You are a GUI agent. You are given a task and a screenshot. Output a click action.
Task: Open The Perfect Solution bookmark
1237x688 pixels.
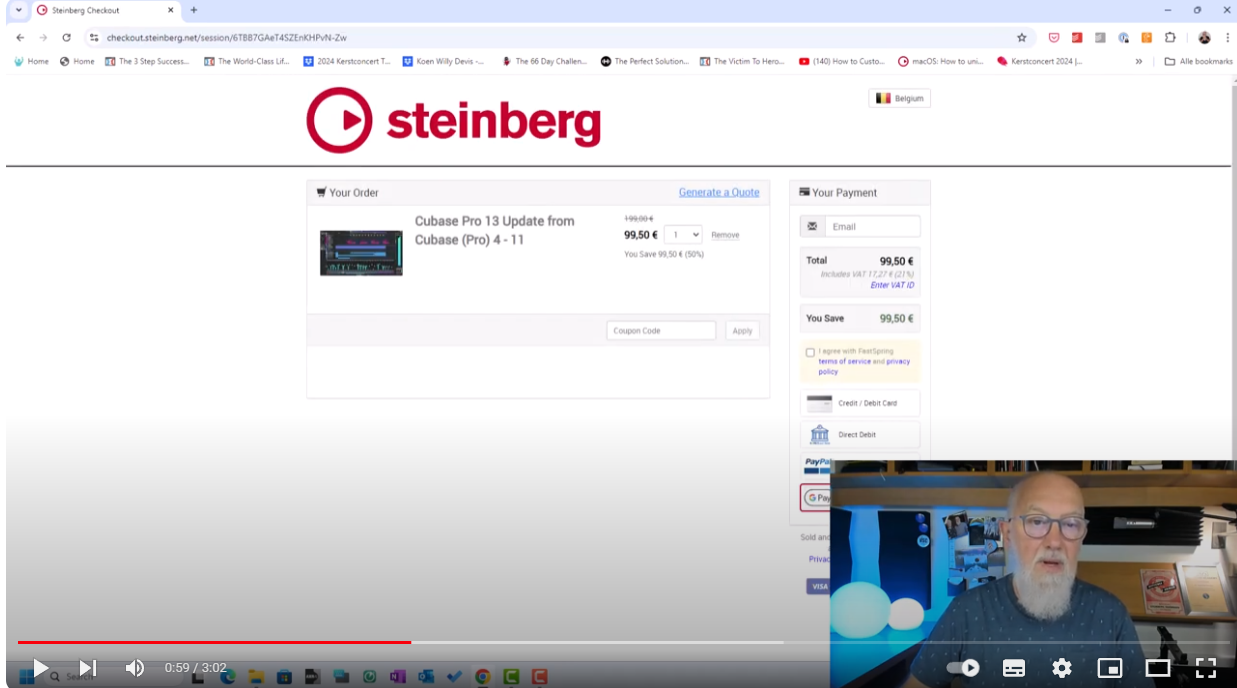coord(645,61)
